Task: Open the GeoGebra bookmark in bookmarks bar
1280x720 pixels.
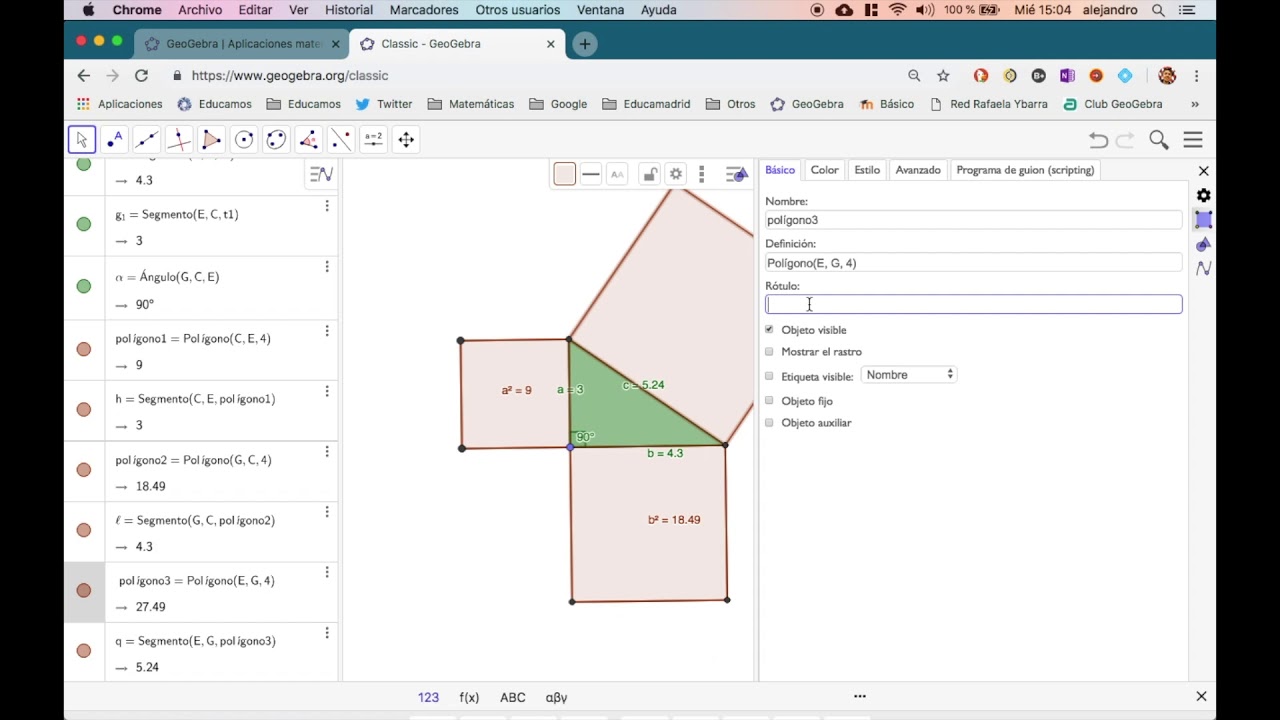Action: pos(807,104)
